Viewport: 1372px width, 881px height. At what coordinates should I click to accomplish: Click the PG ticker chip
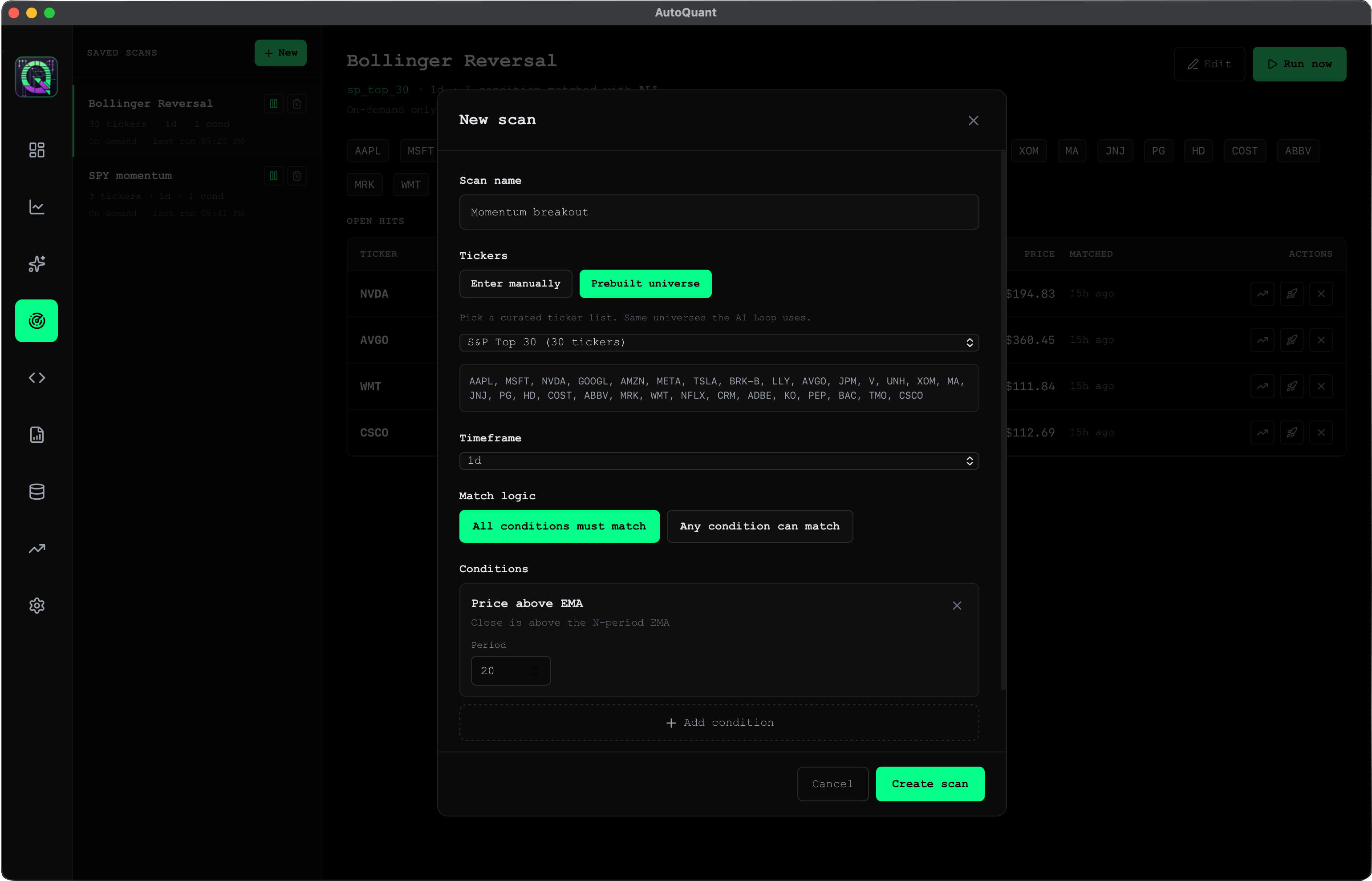[1158, 151]
